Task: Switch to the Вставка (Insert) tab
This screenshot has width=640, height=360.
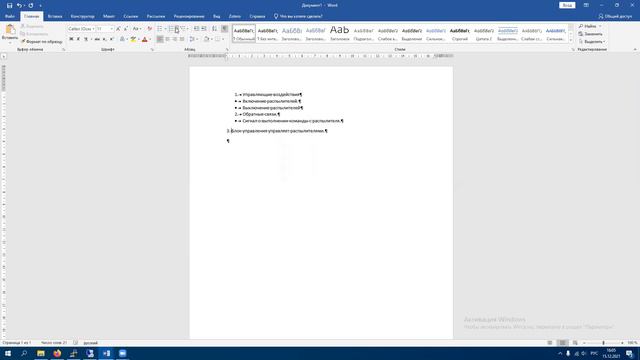Action: (55, 16)
